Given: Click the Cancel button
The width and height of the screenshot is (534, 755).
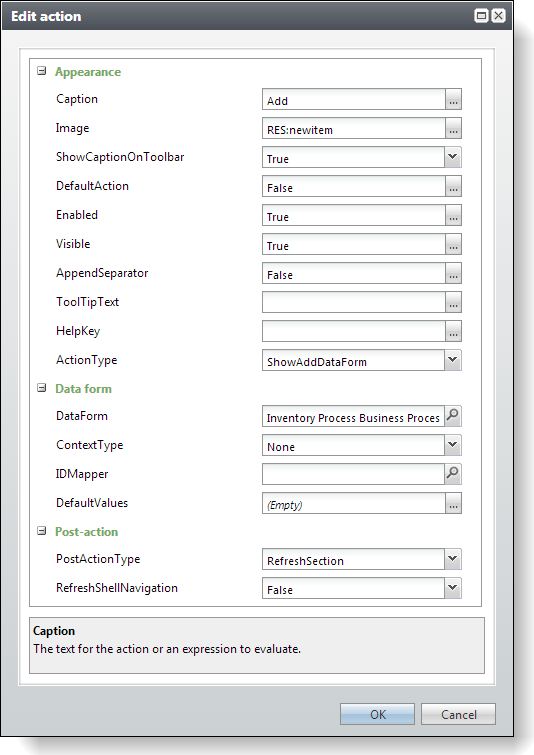Looking at the screenshot, I should [458, 714].
